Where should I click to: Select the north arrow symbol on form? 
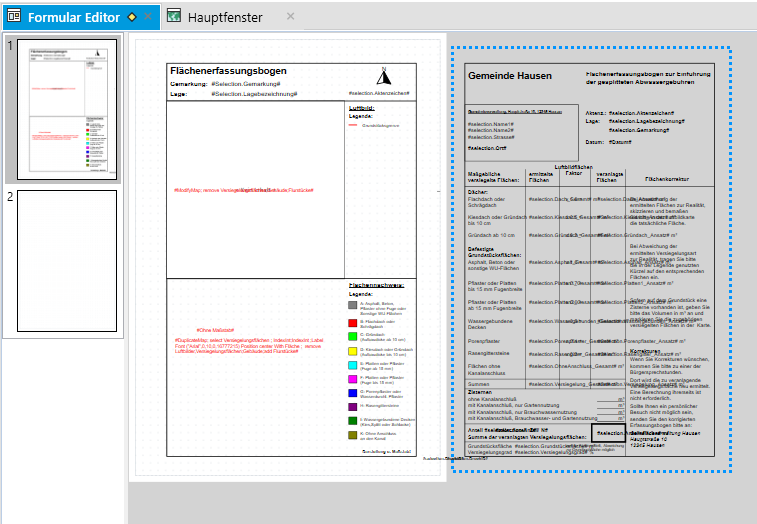click(384, 76)
